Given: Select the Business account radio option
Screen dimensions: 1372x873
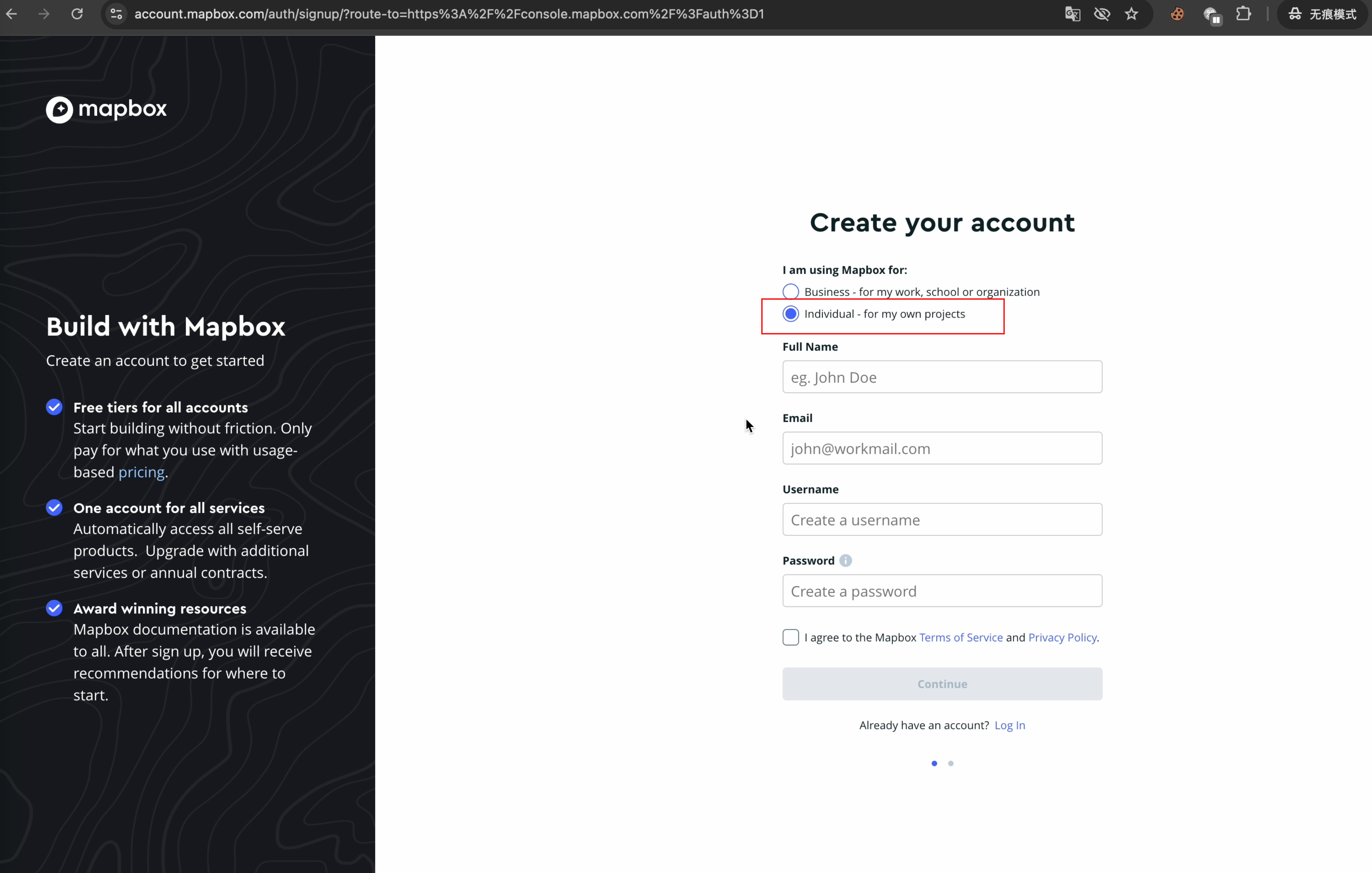Looking at the screenshot, I should (x=791, y=292).
